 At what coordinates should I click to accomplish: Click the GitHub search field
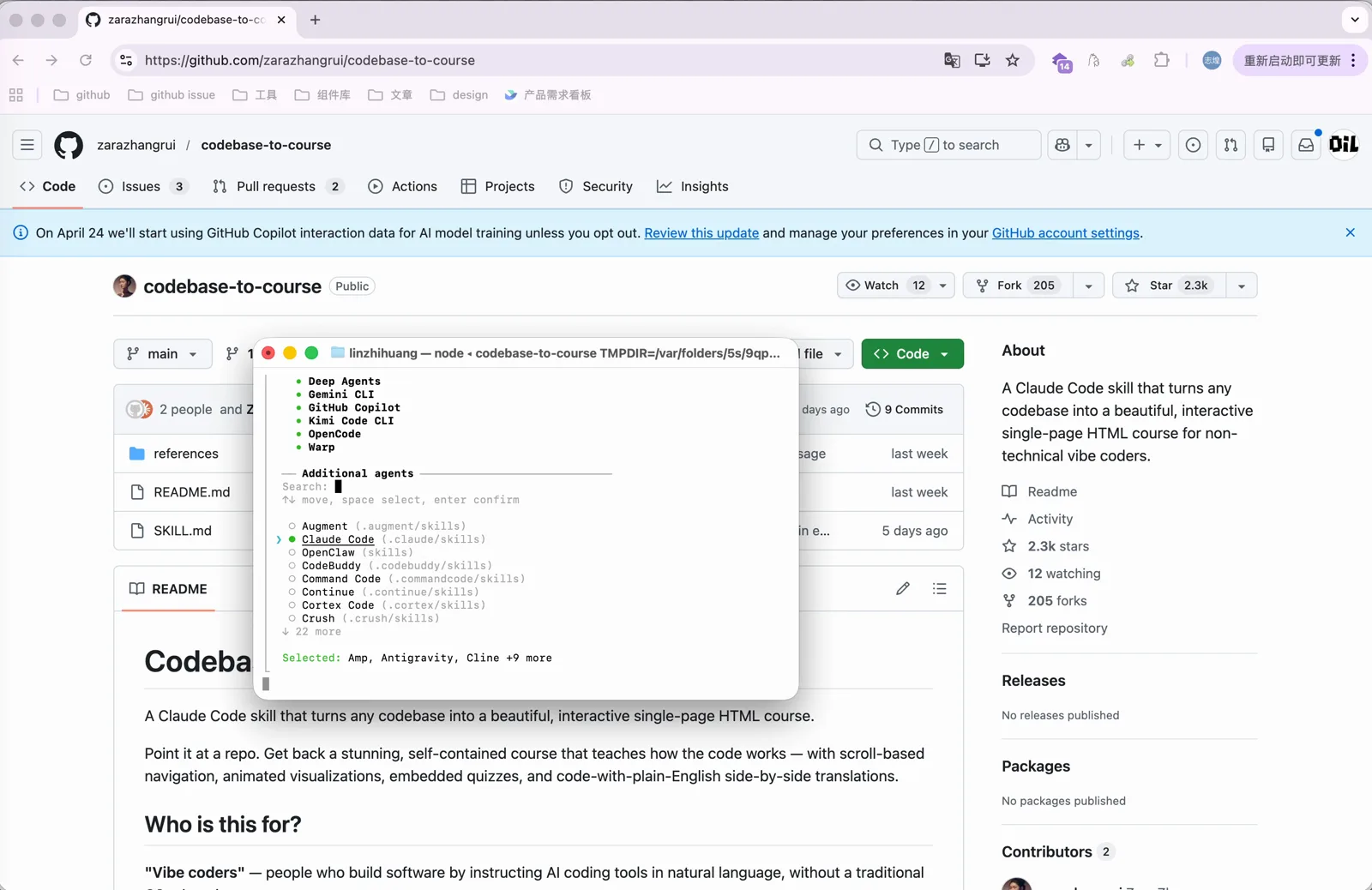(948, 145)
